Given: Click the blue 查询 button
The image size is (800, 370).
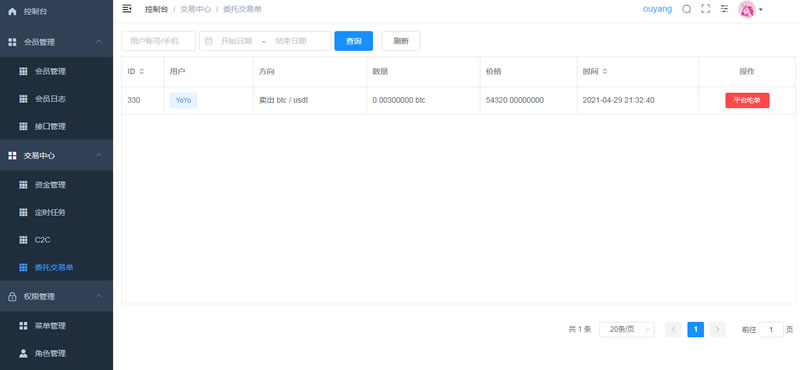Looking at the screenshot, I should coord(354,41).
